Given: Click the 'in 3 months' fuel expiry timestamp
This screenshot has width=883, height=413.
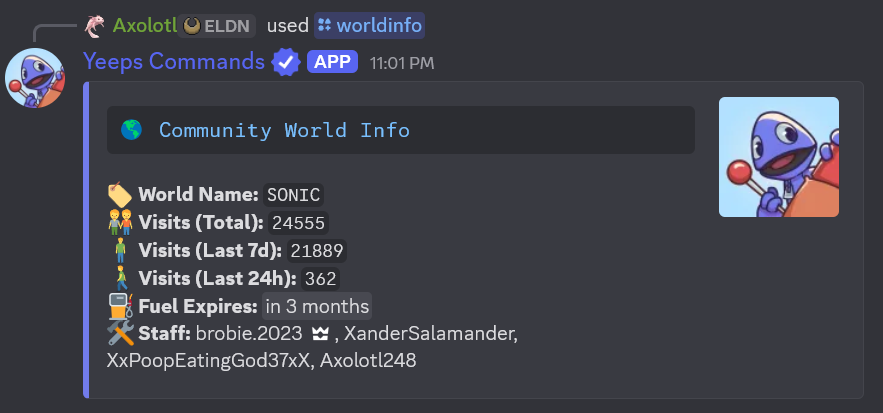Looking at the screenshot, I should [317, 307].
